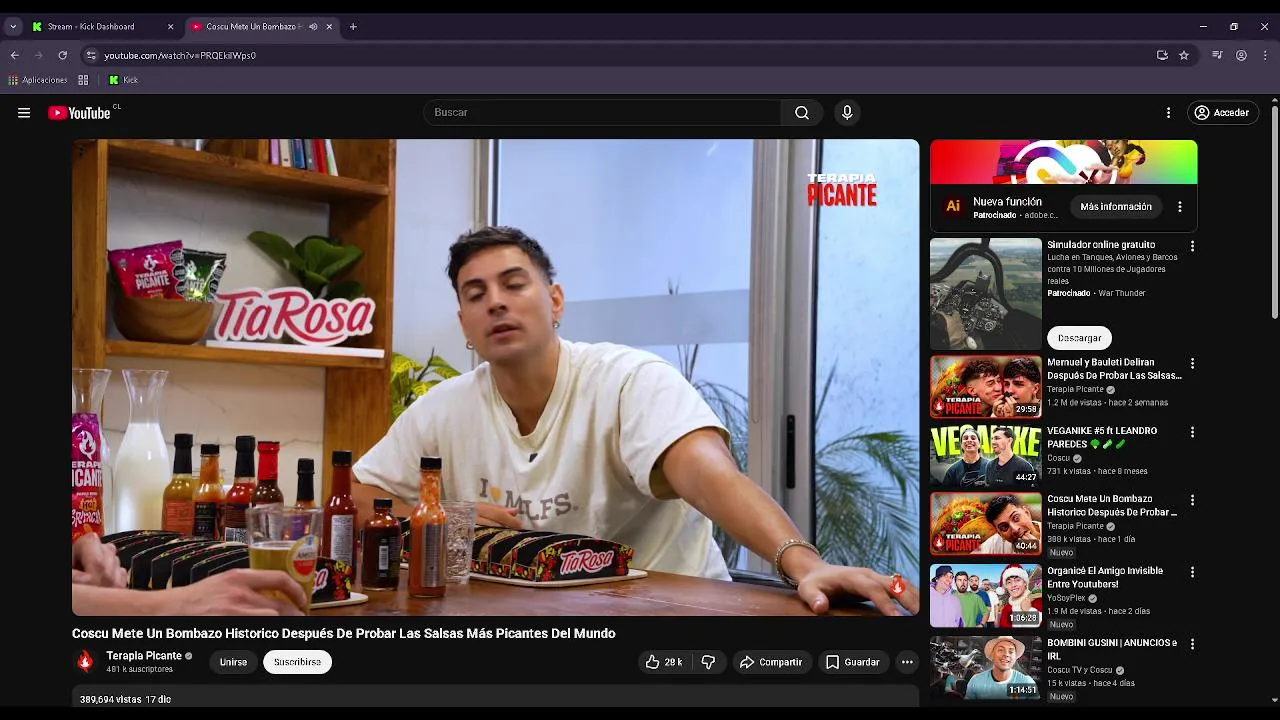This screenshot has height=720, width=1280.
Task: Open options for the Adobe Nueva función ad
Action: tap(1180, 207)
